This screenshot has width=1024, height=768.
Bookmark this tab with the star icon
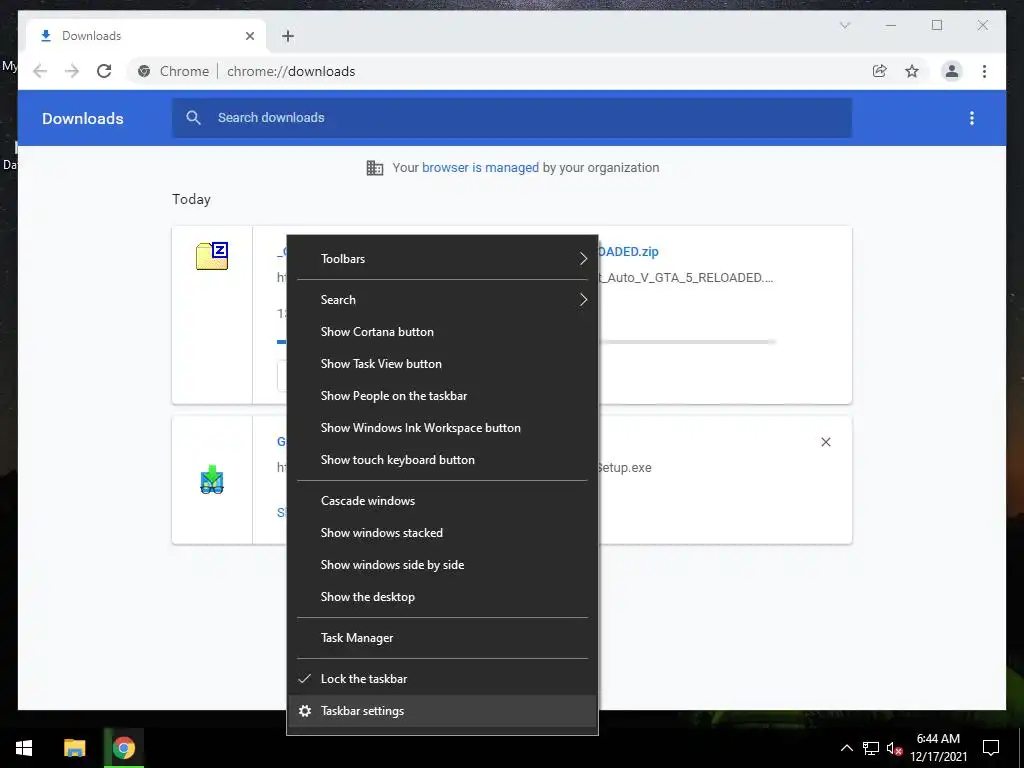912,71
